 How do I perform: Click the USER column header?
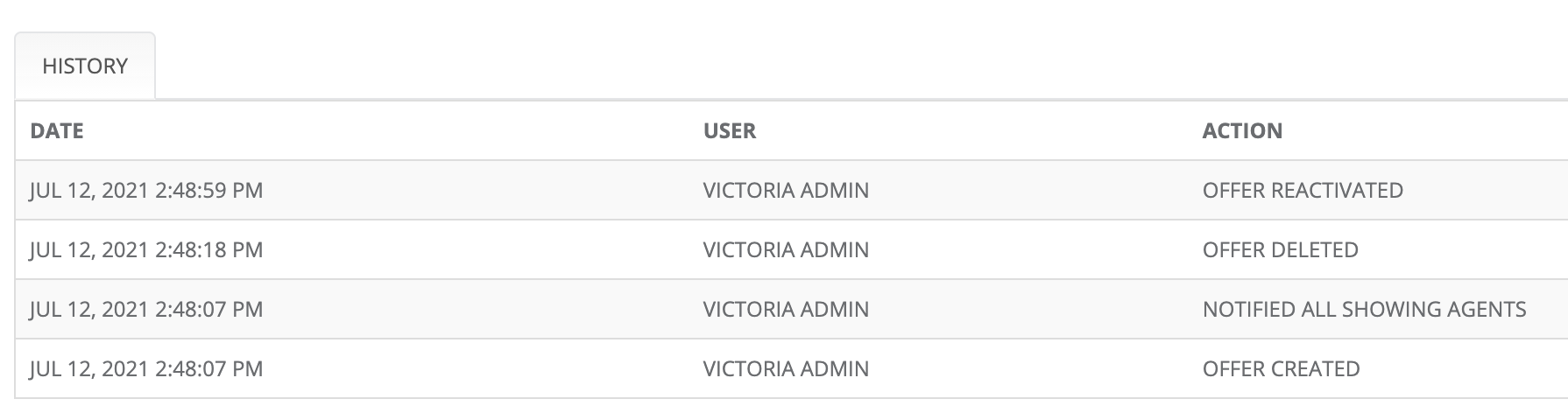pyautogui.click(x=729, y=131)
